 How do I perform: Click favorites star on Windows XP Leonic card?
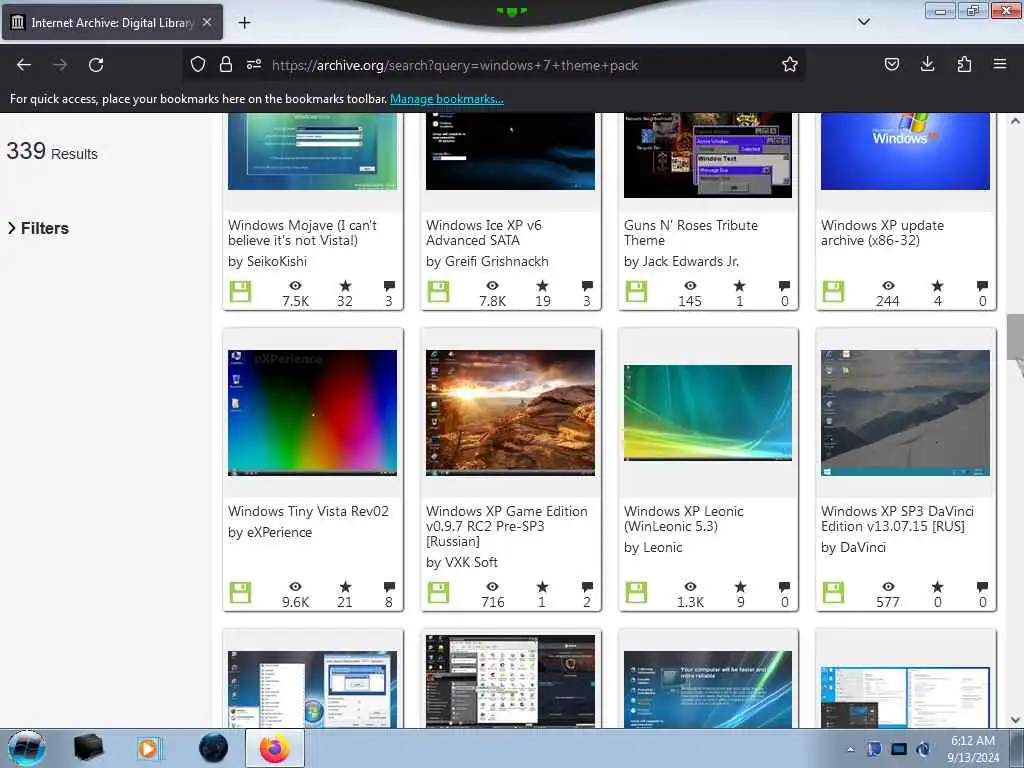pos(740,586)
